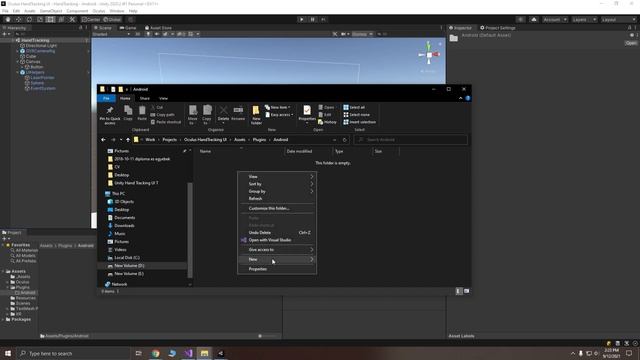640x360 pixels.
Task: Choose Open with Visual Studio
Action: [277, 240]
